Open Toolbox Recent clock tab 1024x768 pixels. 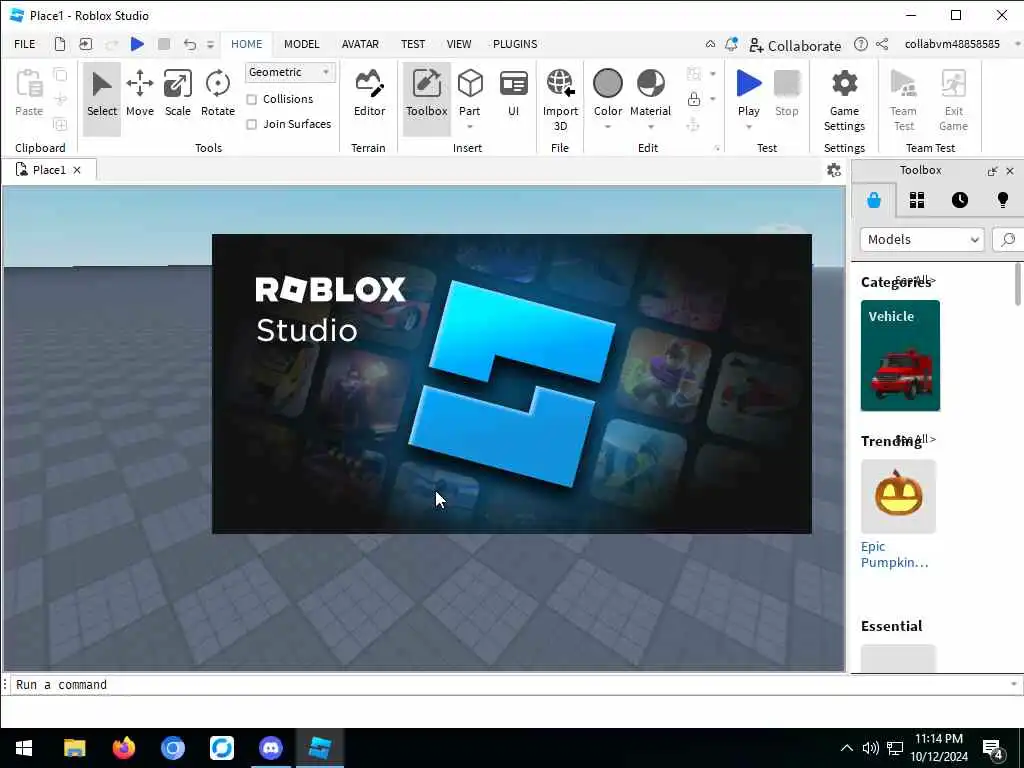point(959,200)
